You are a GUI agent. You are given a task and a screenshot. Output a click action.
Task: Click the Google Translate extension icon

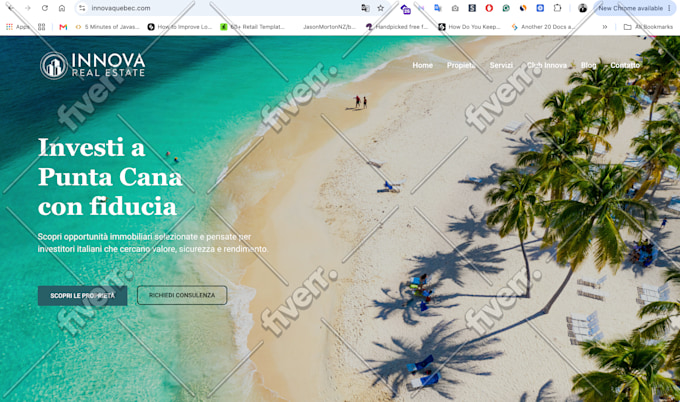click(438, 8)
